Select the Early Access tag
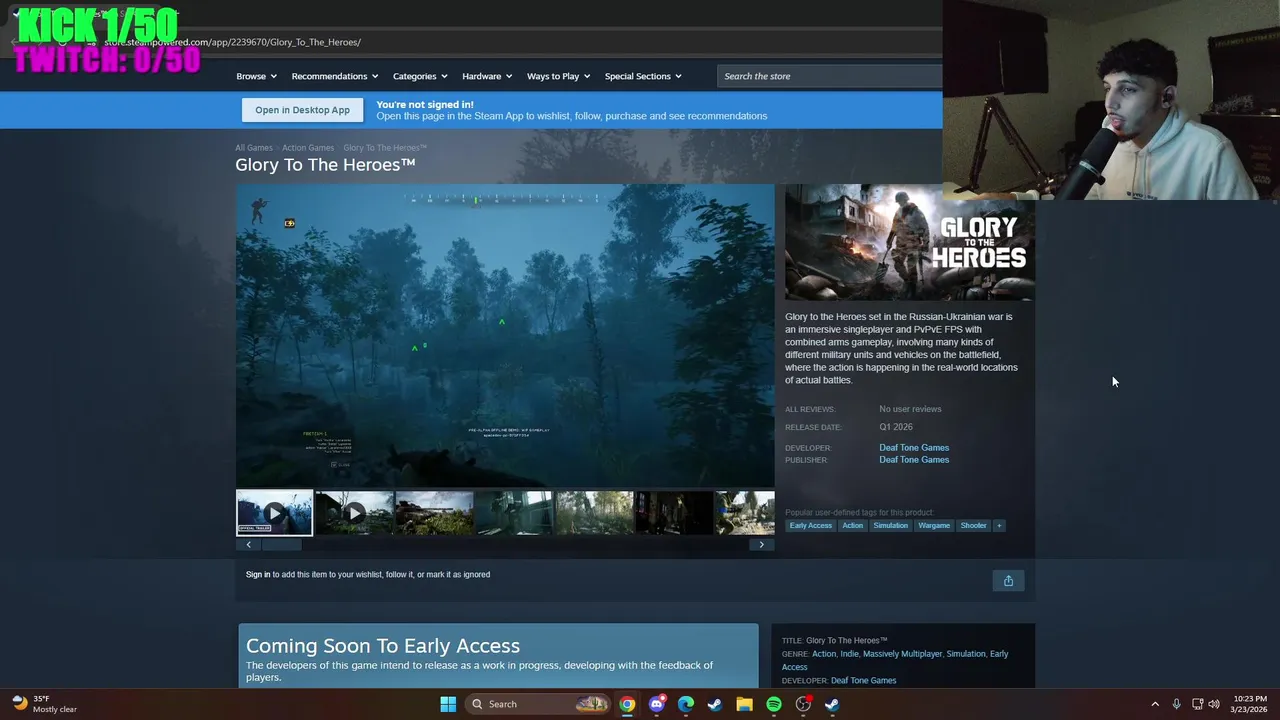This screenshot has height=720, width=1280. click(810, 525)
